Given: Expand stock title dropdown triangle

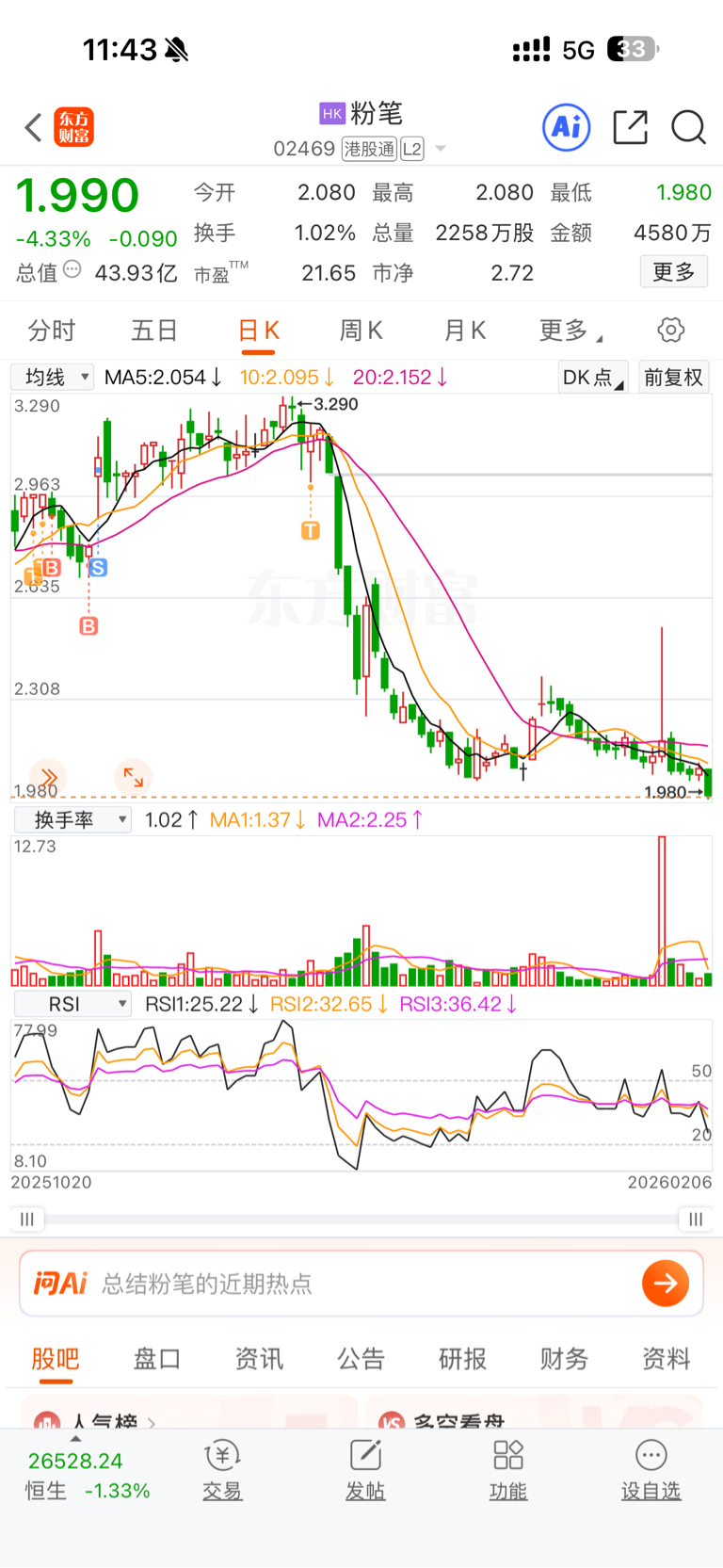Looking at the screenshot, I should pyautogui.click(x=441, y=149).
